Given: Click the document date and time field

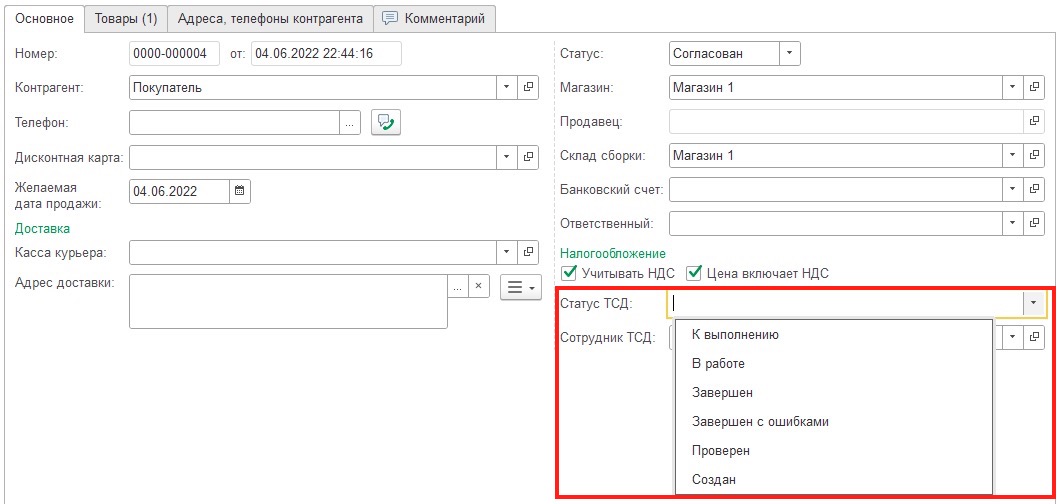Looking at the screenshot, I should [x=326, y=53].
